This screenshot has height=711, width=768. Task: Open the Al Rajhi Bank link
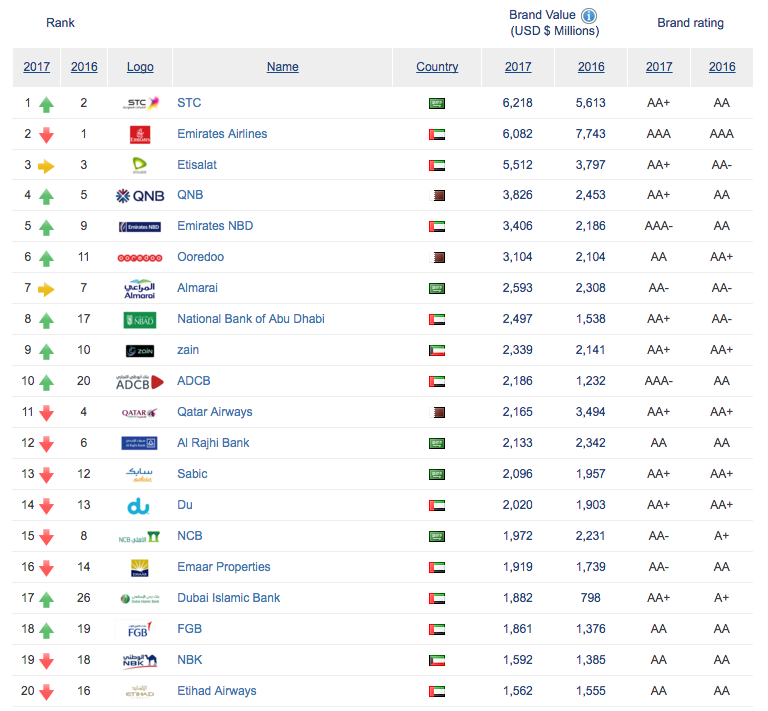point(213,443)
